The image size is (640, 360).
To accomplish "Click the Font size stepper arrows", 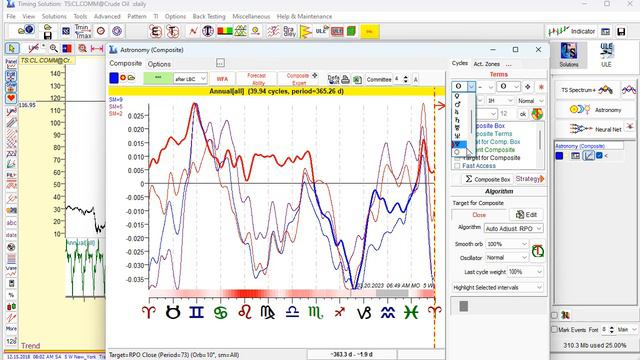I will click(x=611, y=329).
